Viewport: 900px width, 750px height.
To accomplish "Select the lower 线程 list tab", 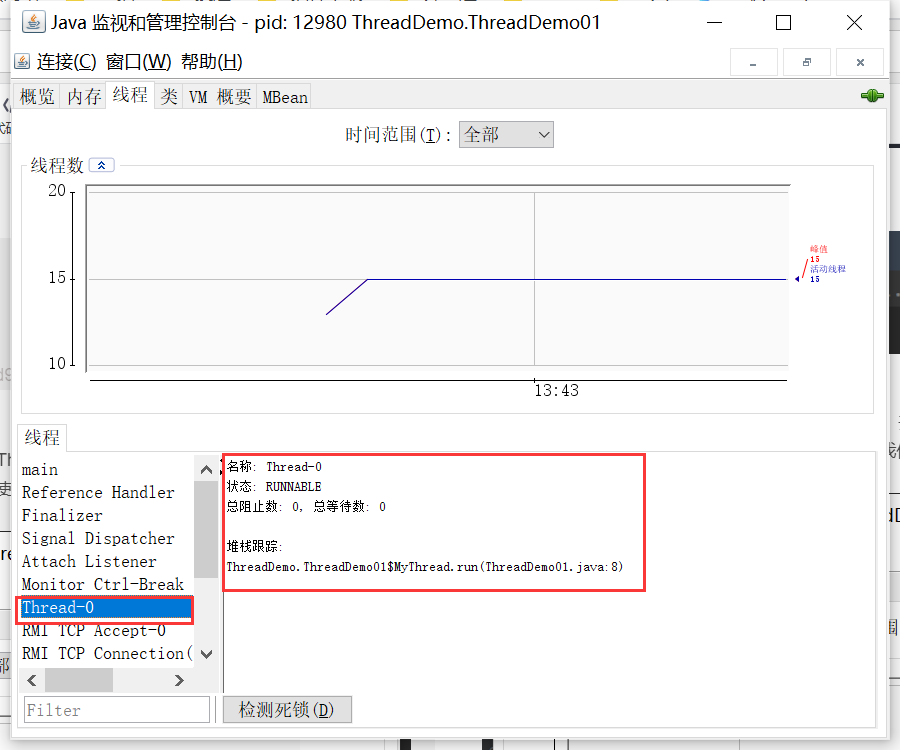I will (42, 438).
